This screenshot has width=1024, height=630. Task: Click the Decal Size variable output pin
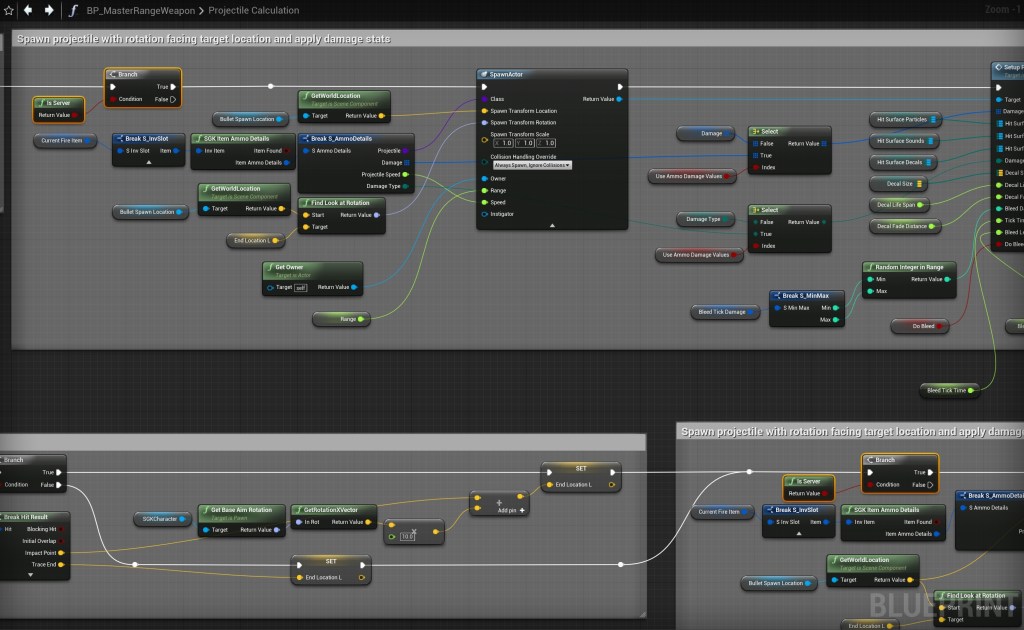920,184
